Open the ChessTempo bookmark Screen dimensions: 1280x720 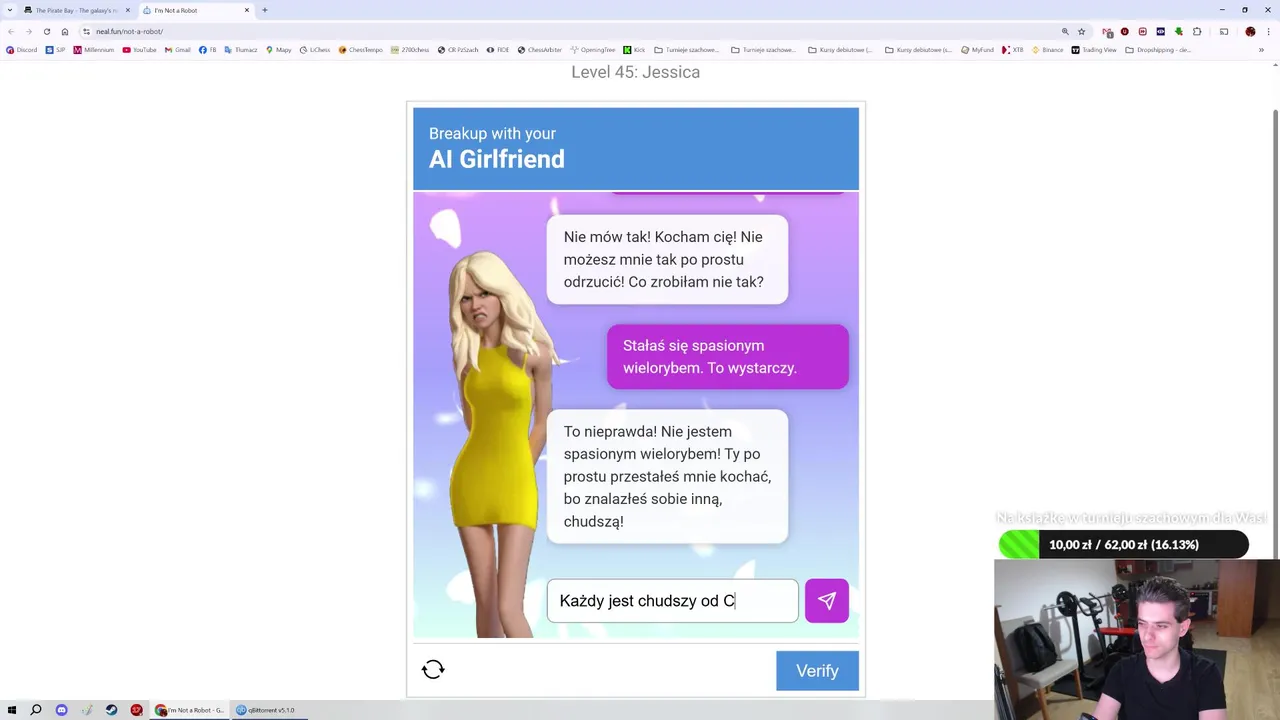pos(360,50)
